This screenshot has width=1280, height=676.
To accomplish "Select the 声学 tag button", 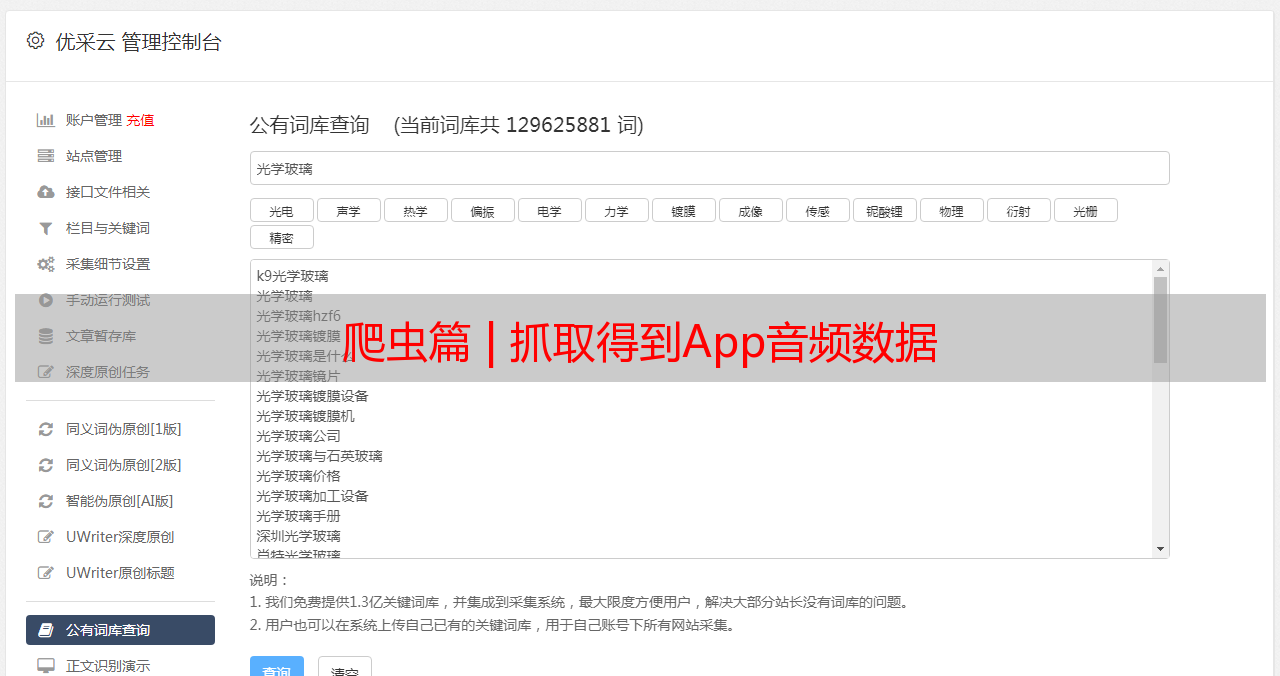I will [348, 210].
